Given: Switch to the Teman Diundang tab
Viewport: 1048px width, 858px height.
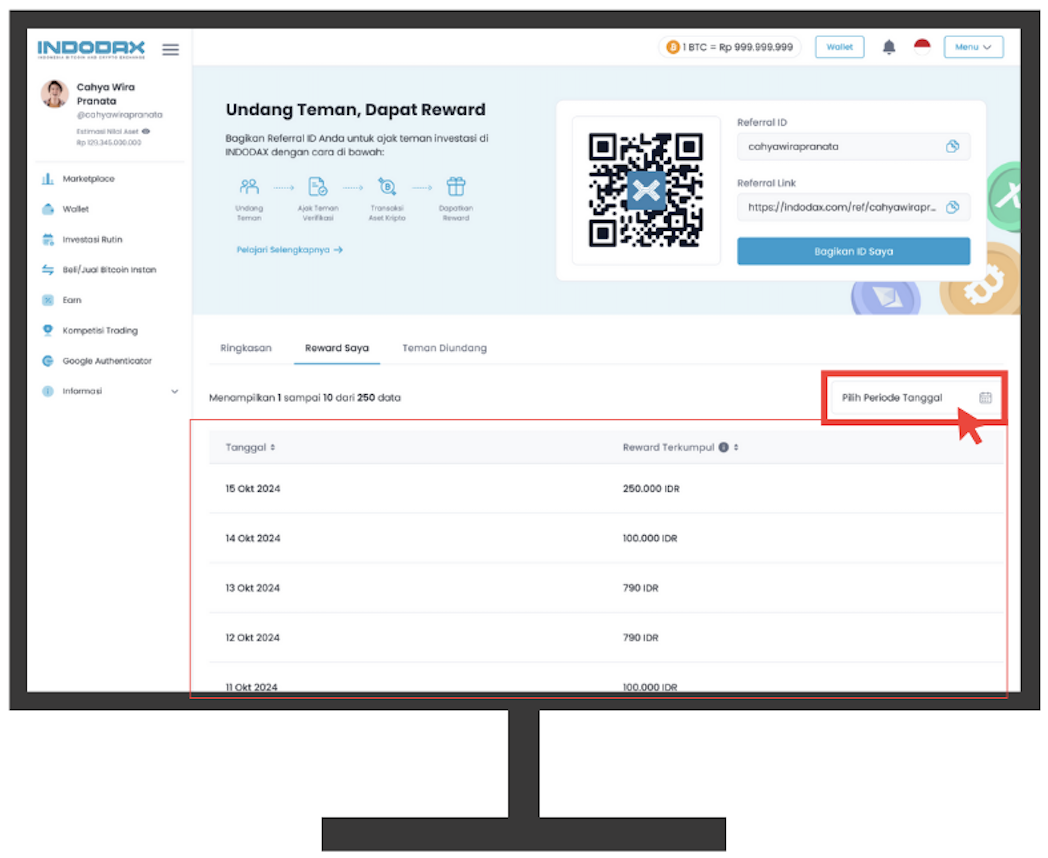Looking at the screenshot, I should tap(444, 348).
